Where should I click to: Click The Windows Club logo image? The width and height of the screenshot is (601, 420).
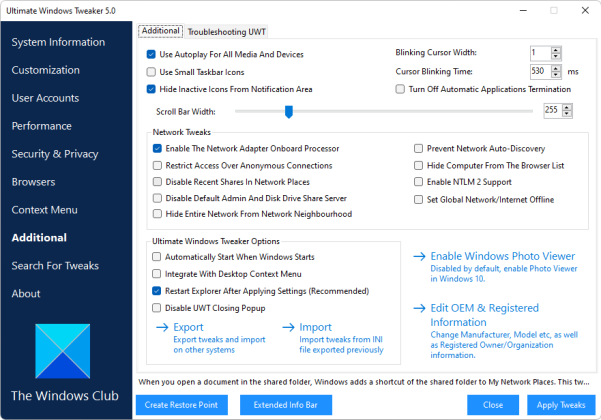63,351
